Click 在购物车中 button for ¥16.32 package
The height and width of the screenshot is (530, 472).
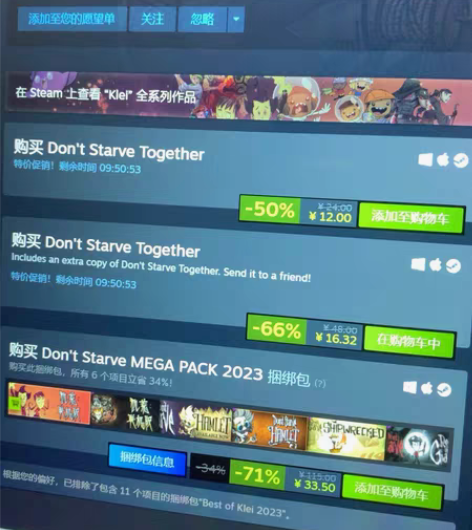409,342
